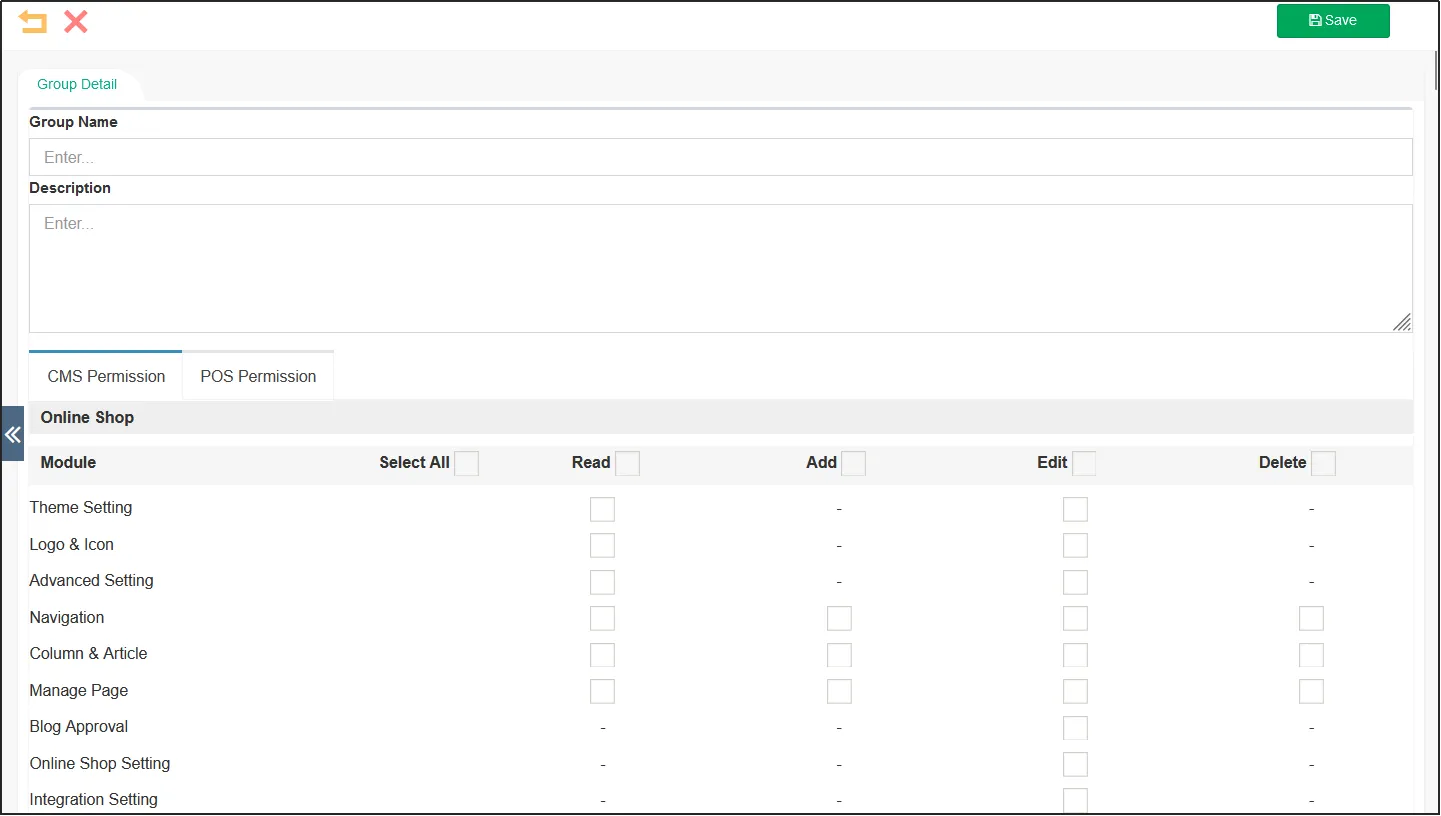
Task: Check the Delete column header checkbox
Action: pos(1323,463)
